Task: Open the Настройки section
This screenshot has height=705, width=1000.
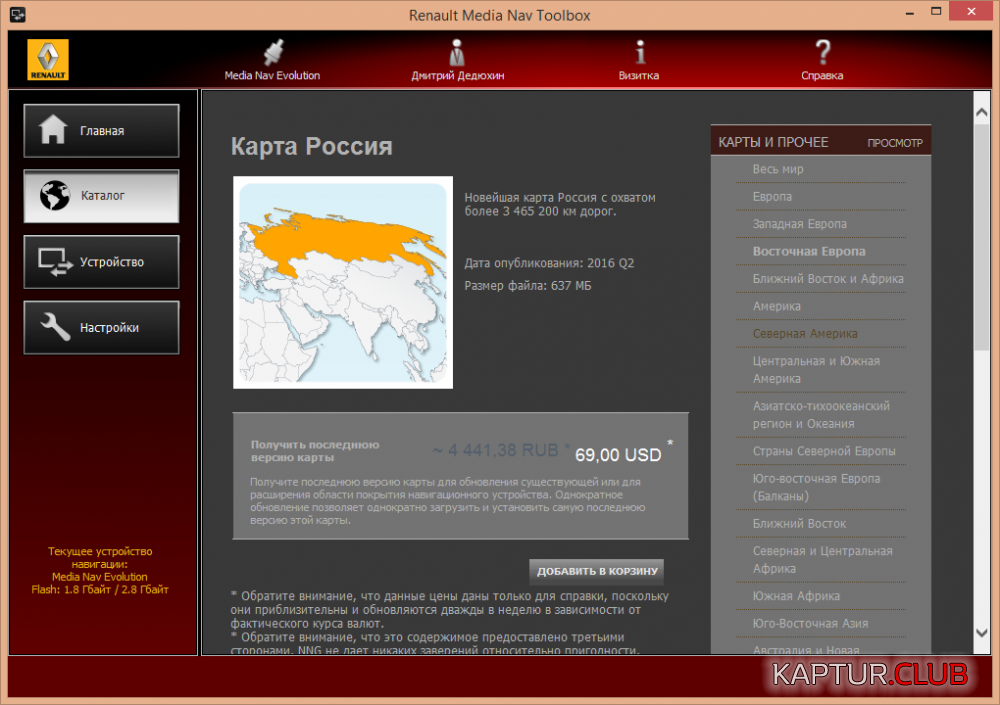Action: pyautogui.click(x=101, y=327)
